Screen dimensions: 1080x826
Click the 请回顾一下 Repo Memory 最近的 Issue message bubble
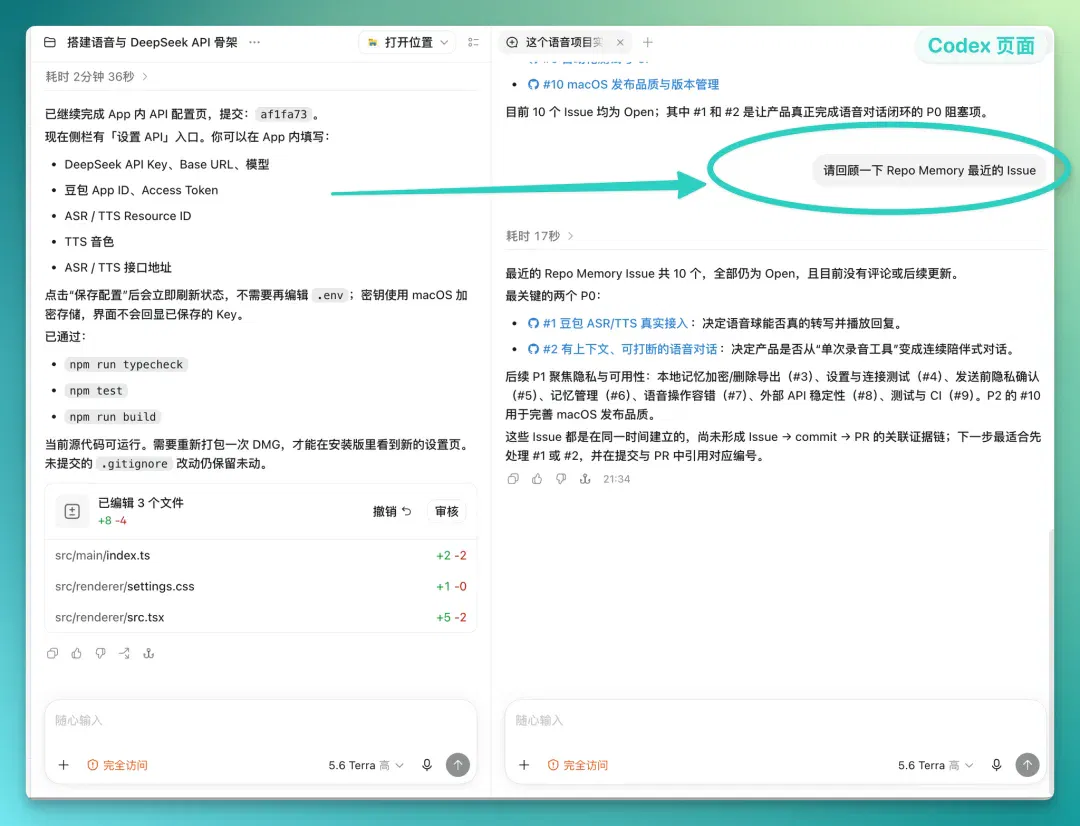click(929, 170)
